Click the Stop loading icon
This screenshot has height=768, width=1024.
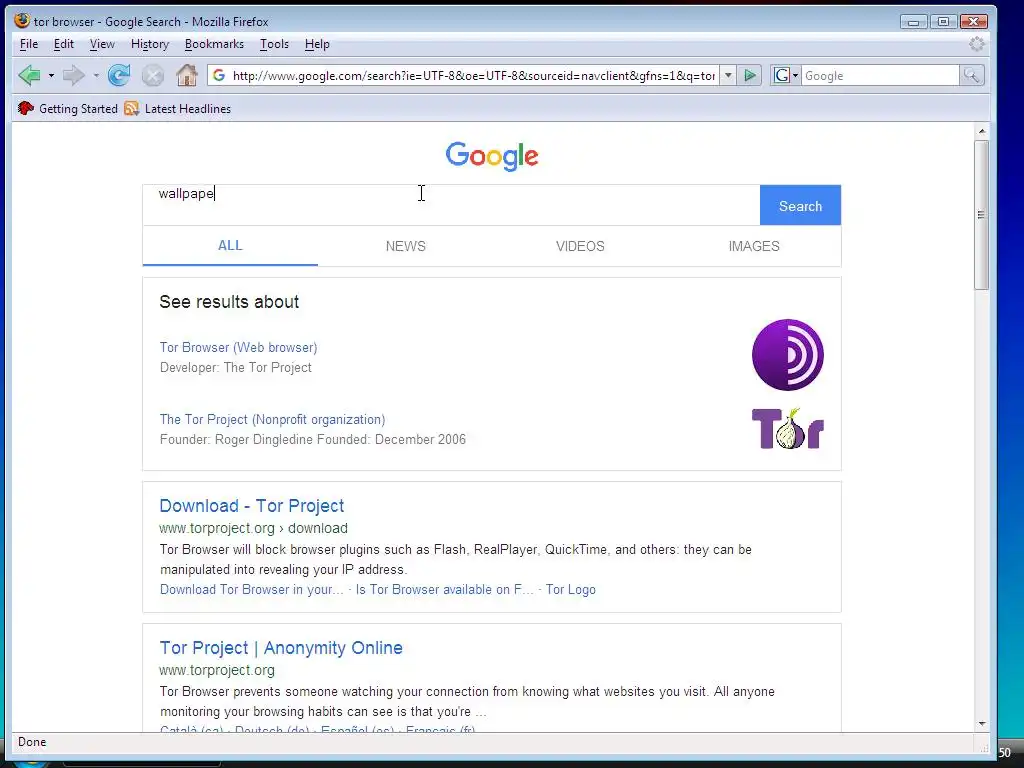point(153,76)
